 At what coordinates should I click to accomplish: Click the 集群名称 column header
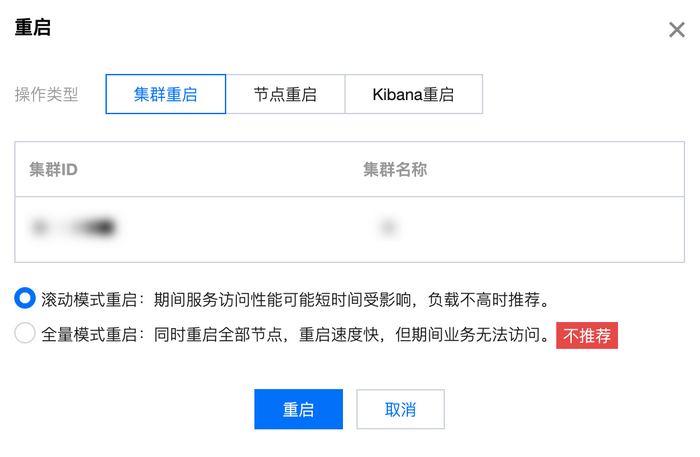coord(395,169)
